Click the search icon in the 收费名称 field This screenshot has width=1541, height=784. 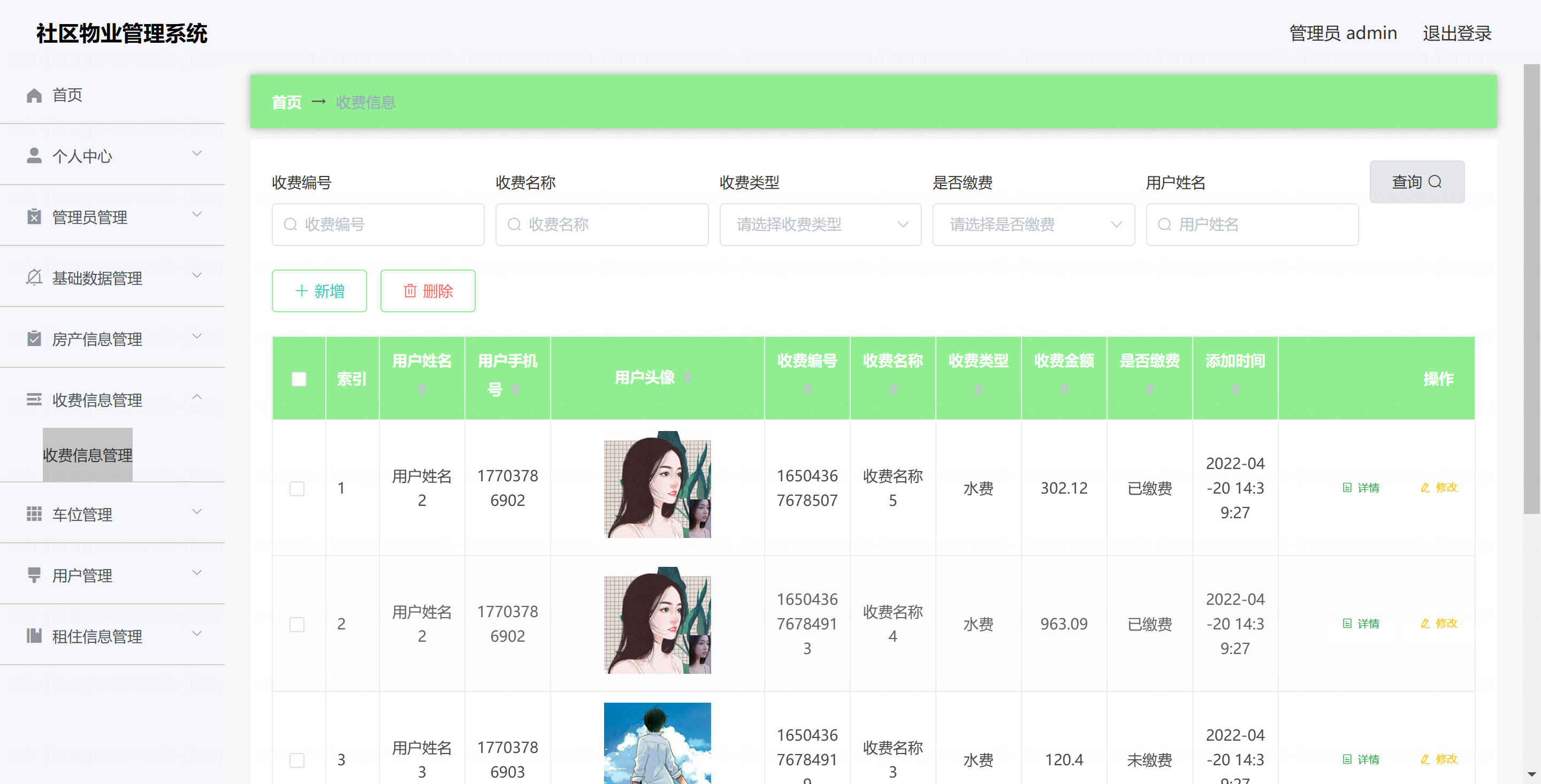tap(514, 224)
